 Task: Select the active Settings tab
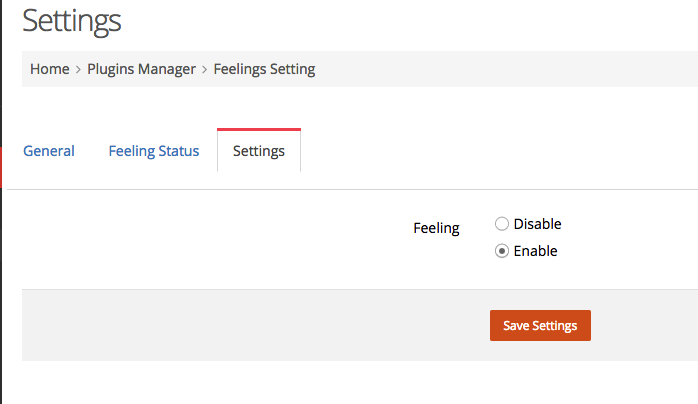pos(259,150)
